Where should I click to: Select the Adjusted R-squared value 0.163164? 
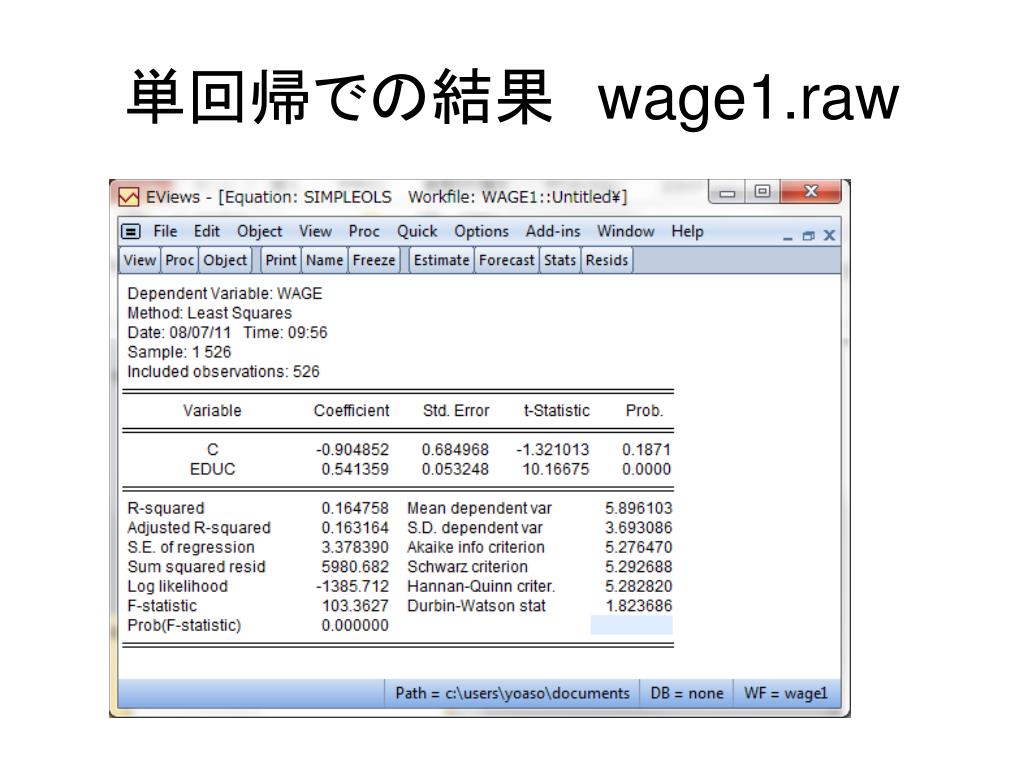[x=355, y=528]
